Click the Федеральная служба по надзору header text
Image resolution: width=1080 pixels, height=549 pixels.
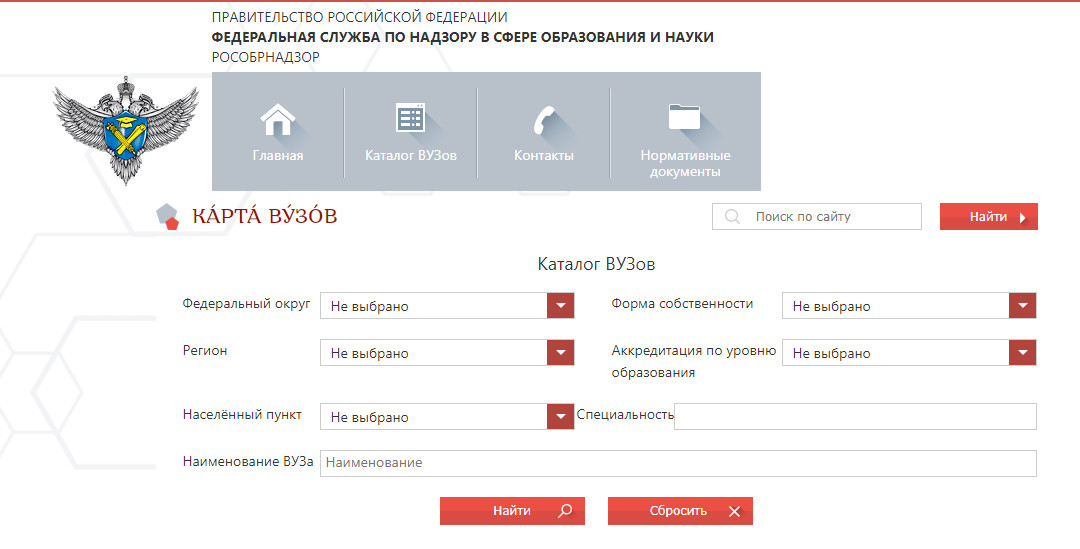tap(462, 37)
